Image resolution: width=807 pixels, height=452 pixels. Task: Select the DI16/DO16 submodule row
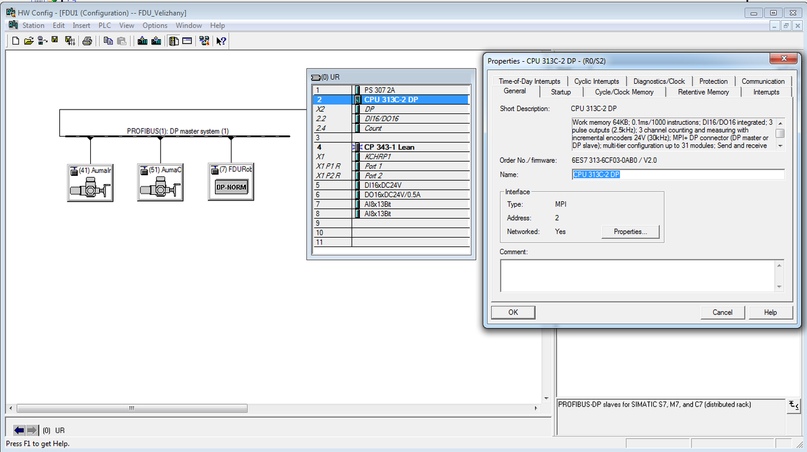tap(391, 118)
